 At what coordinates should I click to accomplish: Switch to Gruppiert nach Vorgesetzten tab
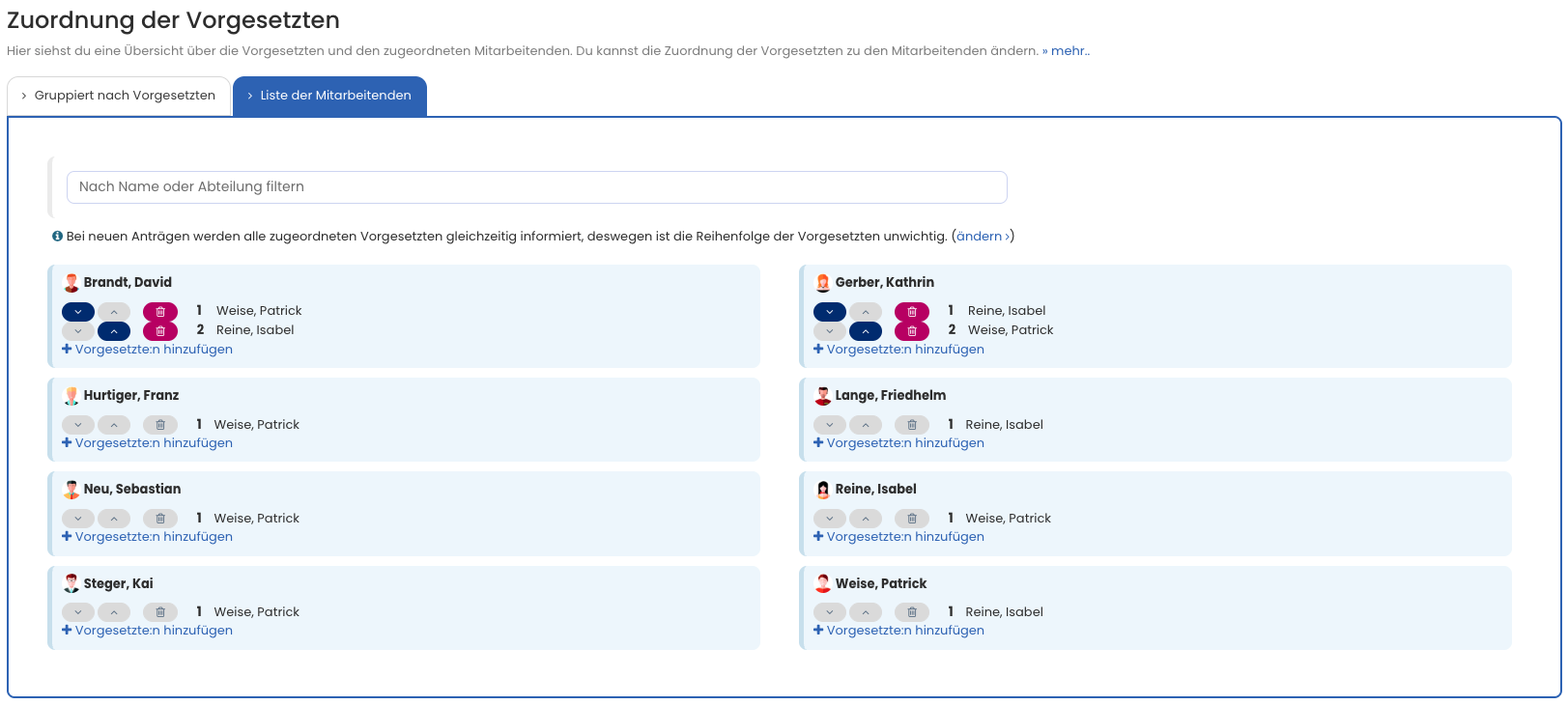tap(119, 96)
